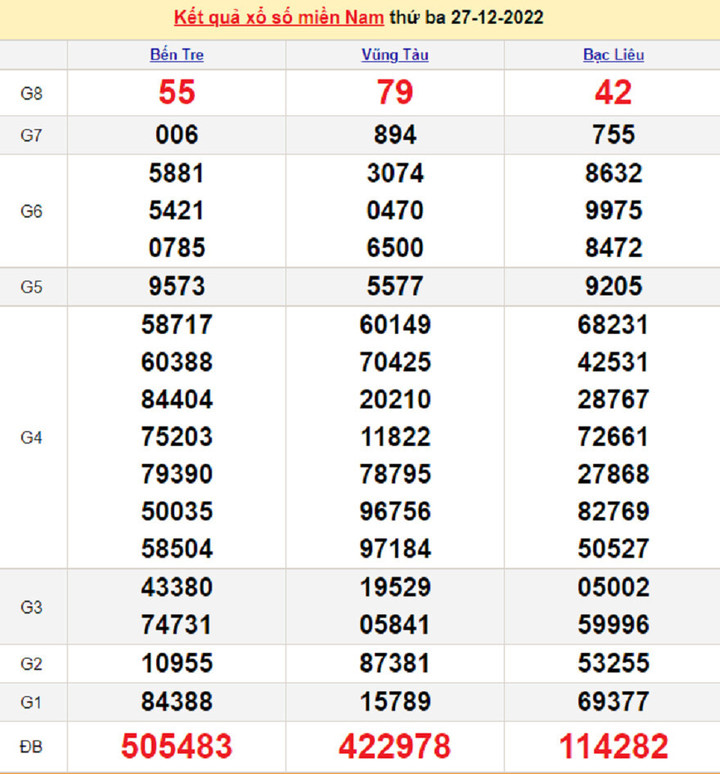This screenshot has width=720, height=774.
Task: Select the G6 result 6500
Action: point(395,248)
